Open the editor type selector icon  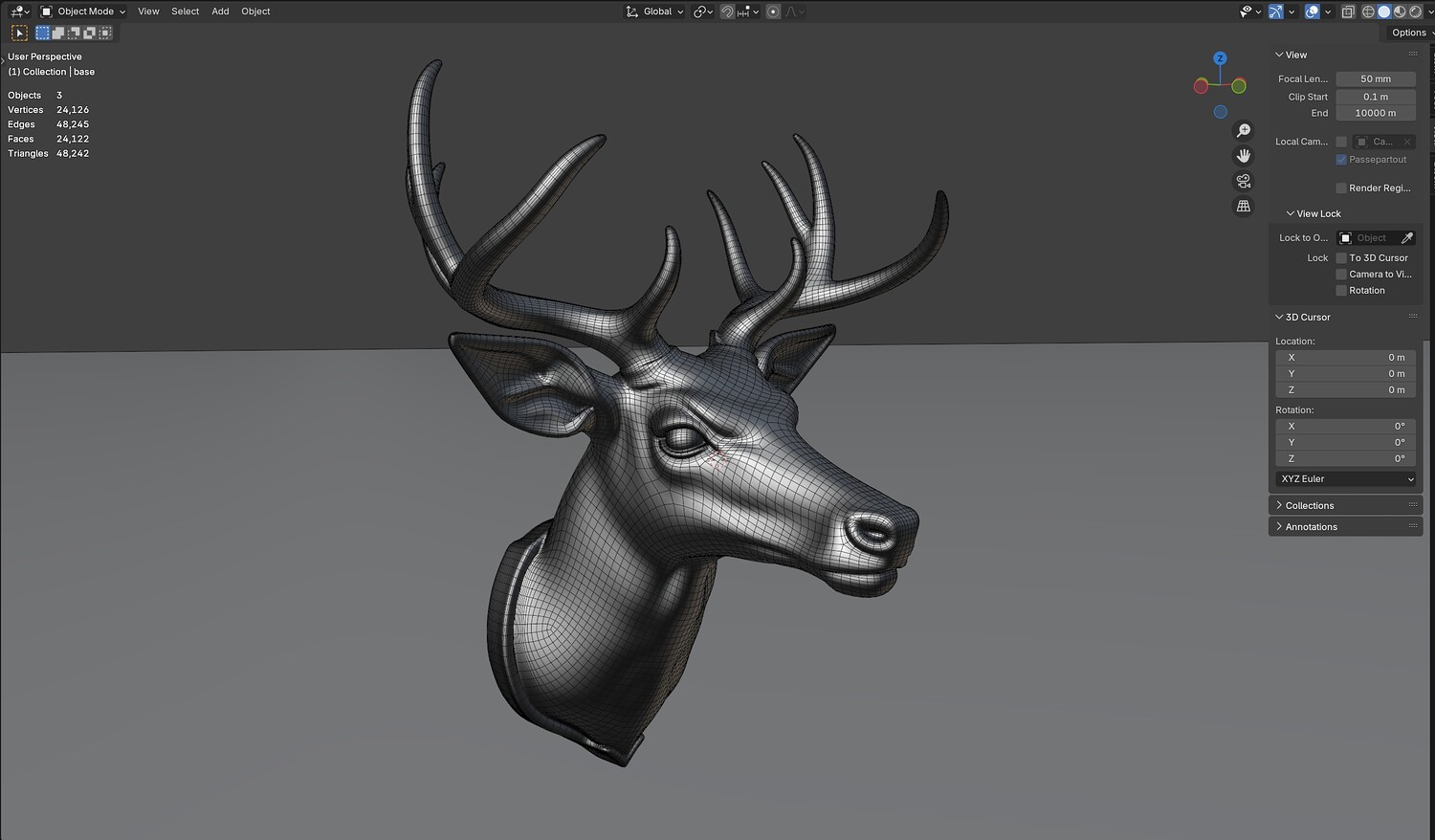[19, 11]
